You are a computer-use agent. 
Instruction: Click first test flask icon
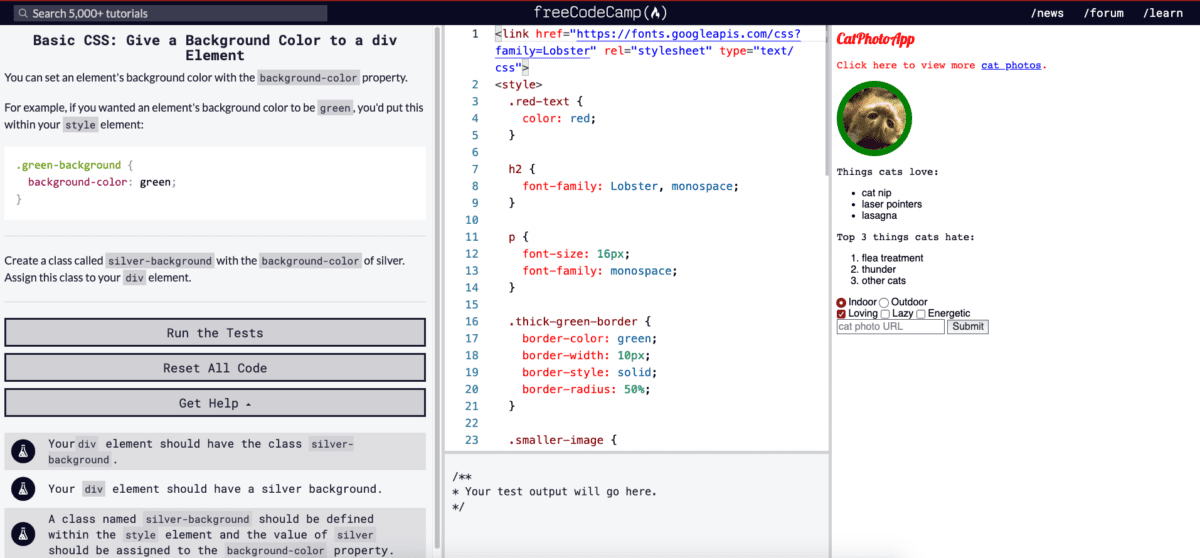pos(23,451)
